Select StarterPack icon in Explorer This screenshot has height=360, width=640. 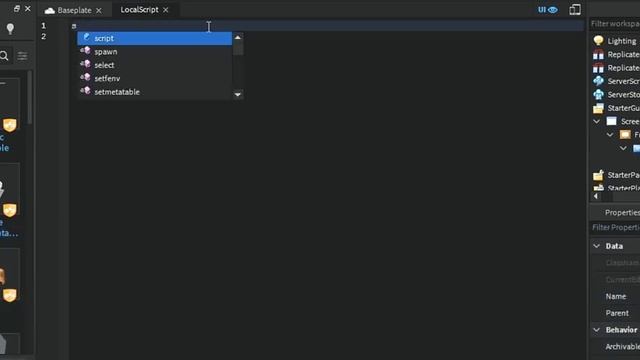coord(598,175)
